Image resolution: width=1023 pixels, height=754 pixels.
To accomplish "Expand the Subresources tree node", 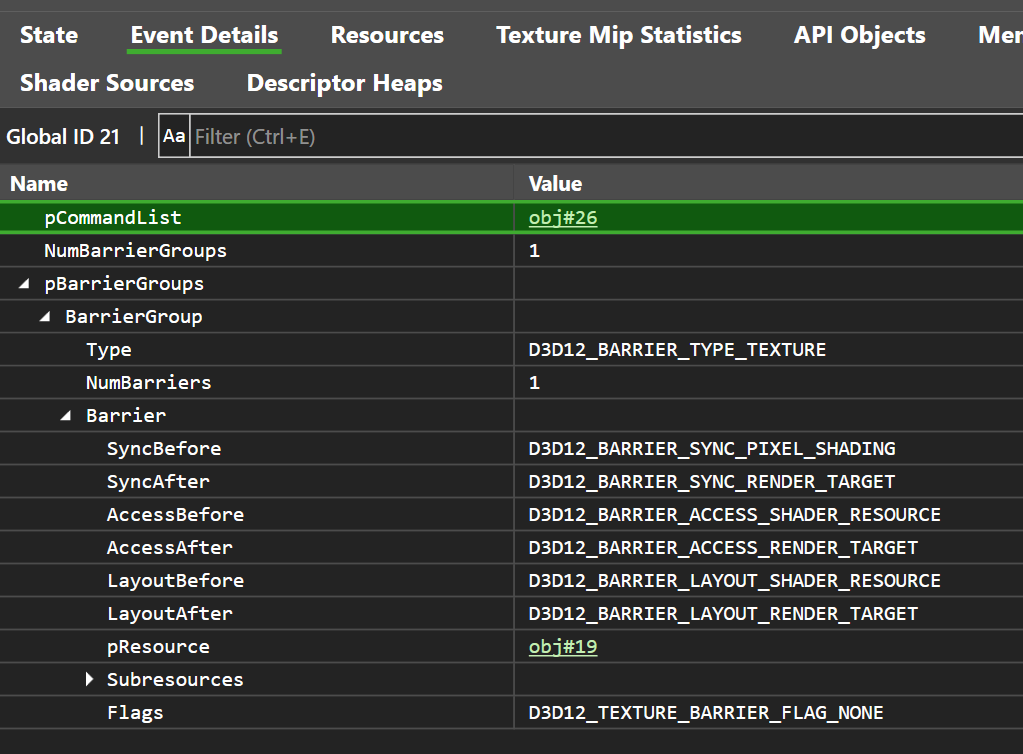I will click(x=89, y=680).
